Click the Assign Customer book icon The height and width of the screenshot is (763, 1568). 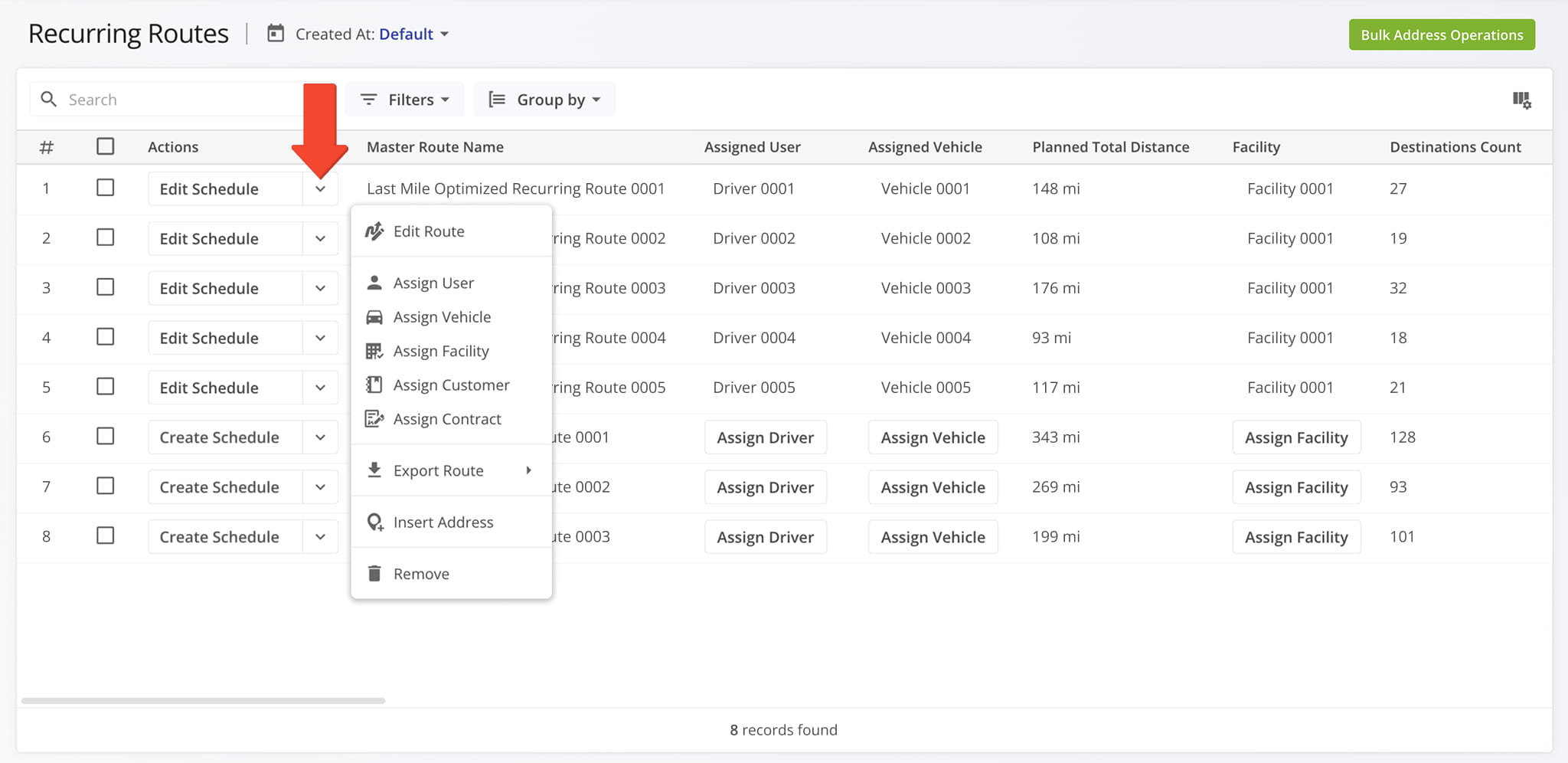click(x=374, y=385)
